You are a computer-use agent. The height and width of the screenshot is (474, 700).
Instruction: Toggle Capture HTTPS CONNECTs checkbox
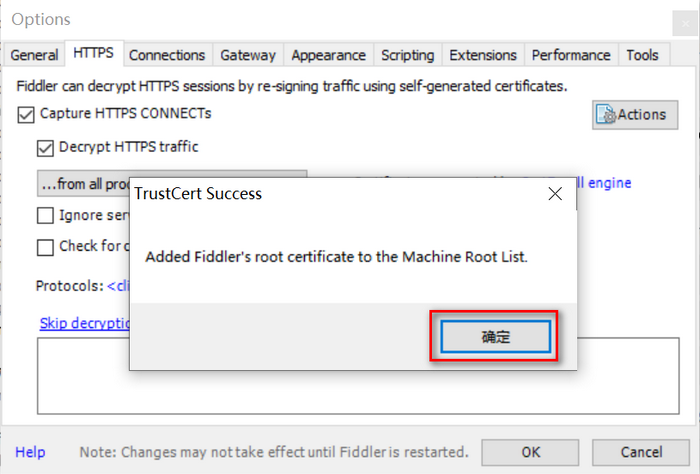[26, 114]
